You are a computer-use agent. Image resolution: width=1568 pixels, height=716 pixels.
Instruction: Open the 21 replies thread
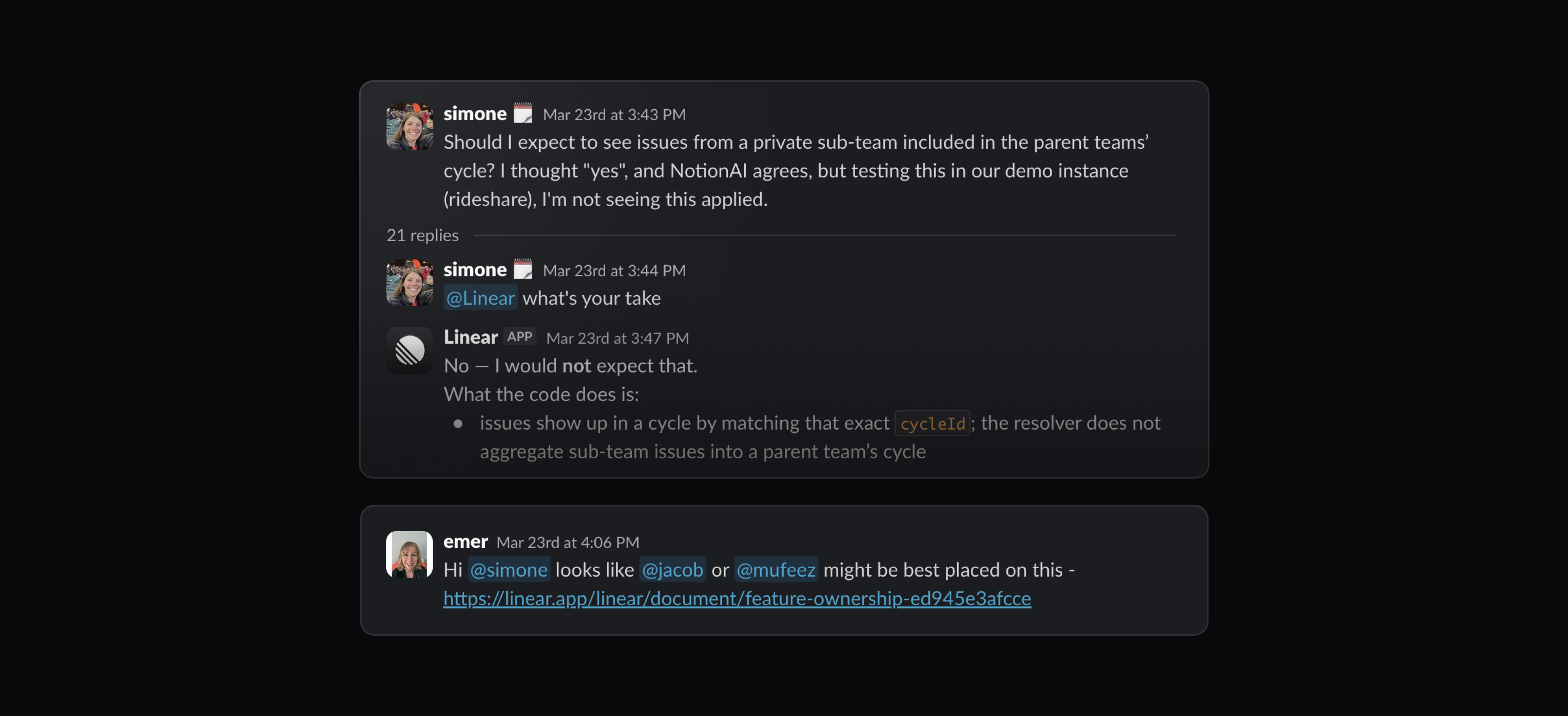tap(423, 235)
